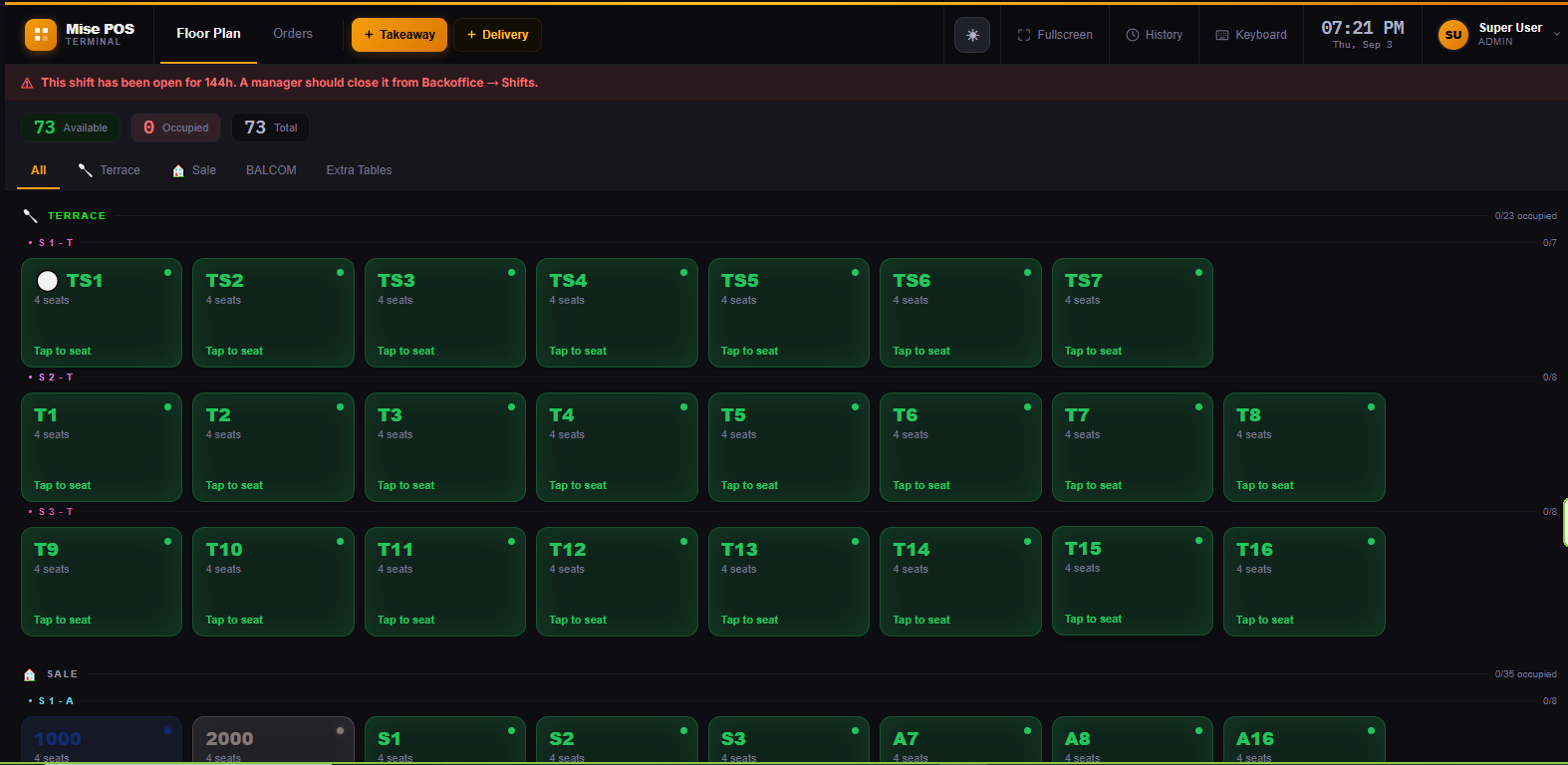
Task: Filter by the 73 Available badge
Action: [71, 127]
